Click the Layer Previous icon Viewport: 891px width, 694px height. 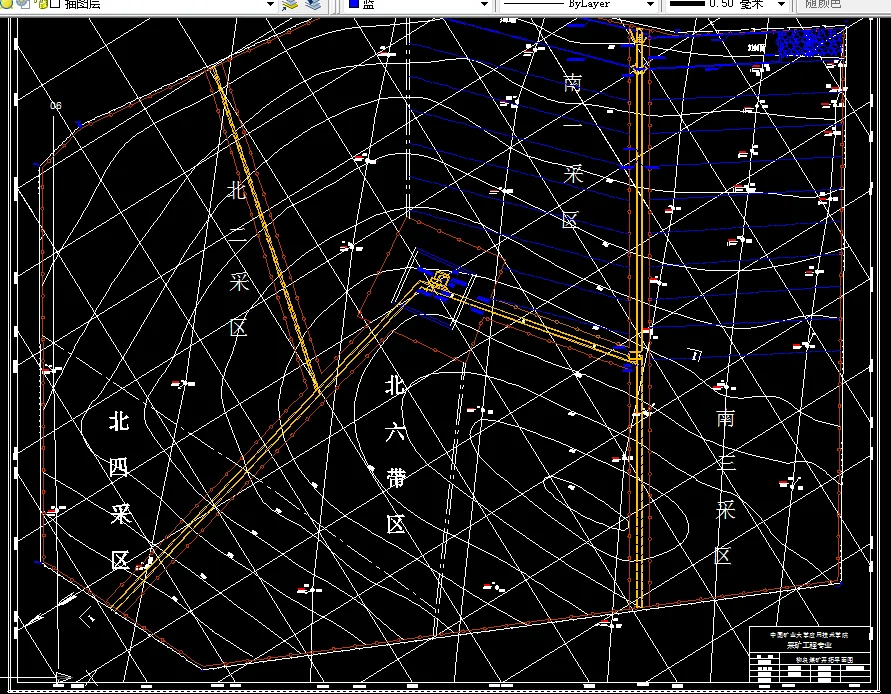pos(314,5)
